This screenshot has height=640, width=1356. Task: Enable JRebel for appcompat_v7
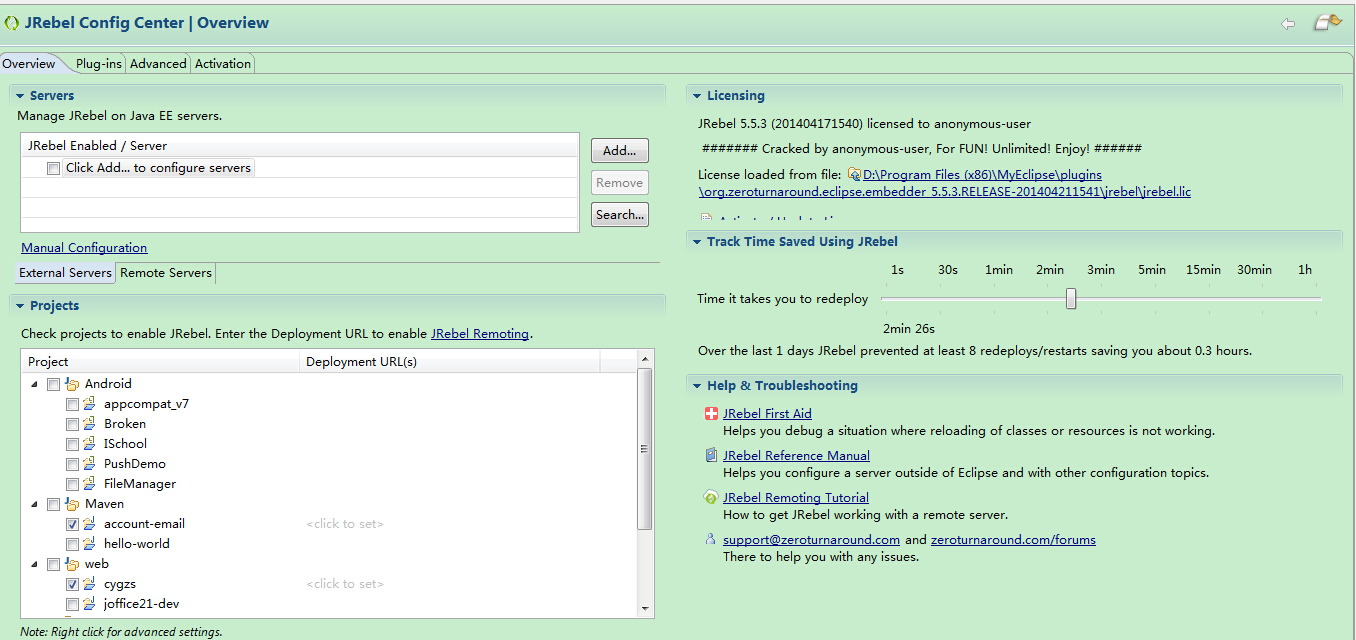point(72,404)
